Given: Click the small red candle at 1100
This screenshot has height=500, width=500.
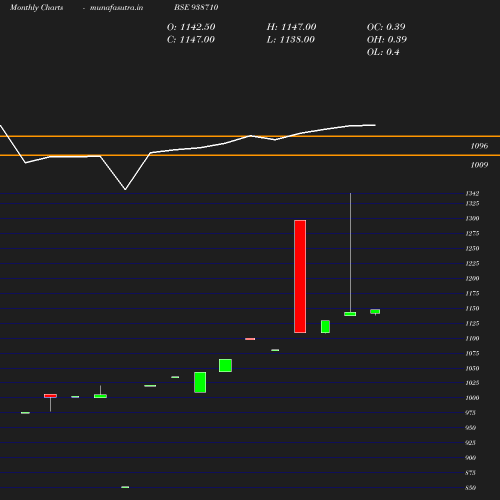Looking at the screenshot, I should [x=250, y=339].
